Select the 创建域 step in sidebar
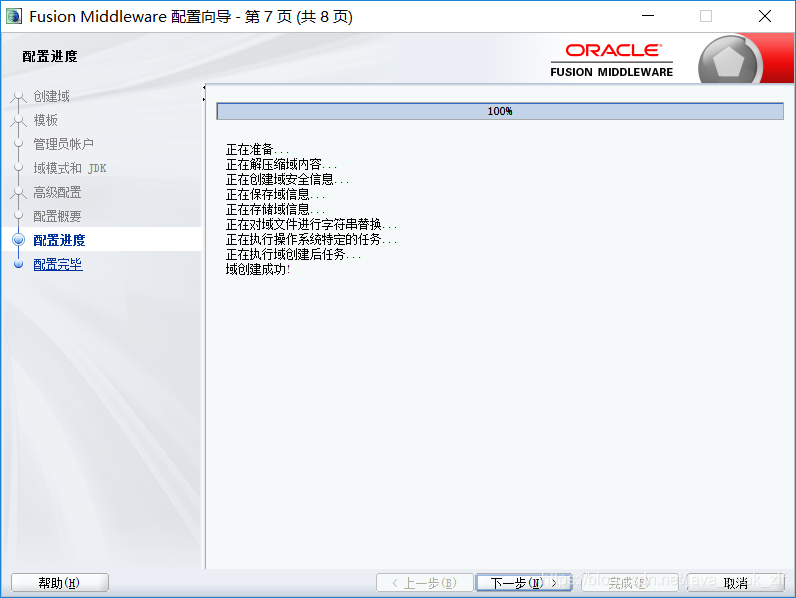This screenshot has width=796, height=598. [x=51, y=96]
